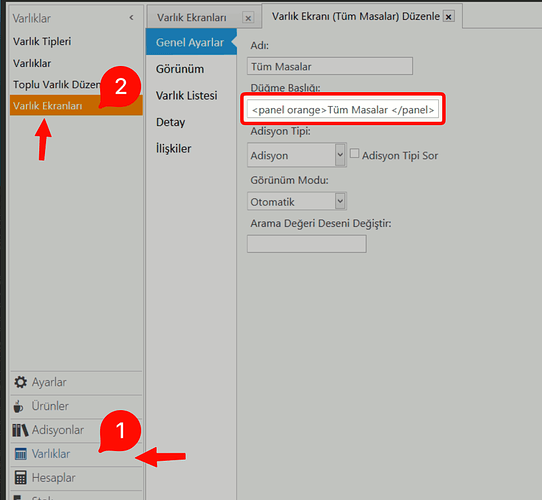
Task: Open the Ayarlar navigation label
Action: point(49,382)
